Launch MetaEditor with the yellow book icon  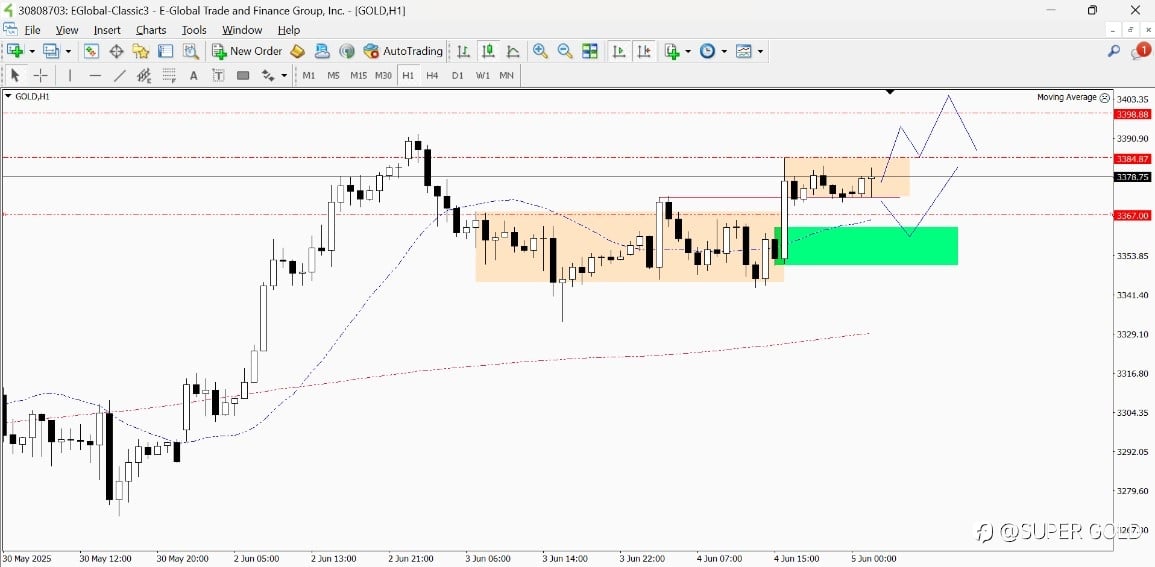297,51
